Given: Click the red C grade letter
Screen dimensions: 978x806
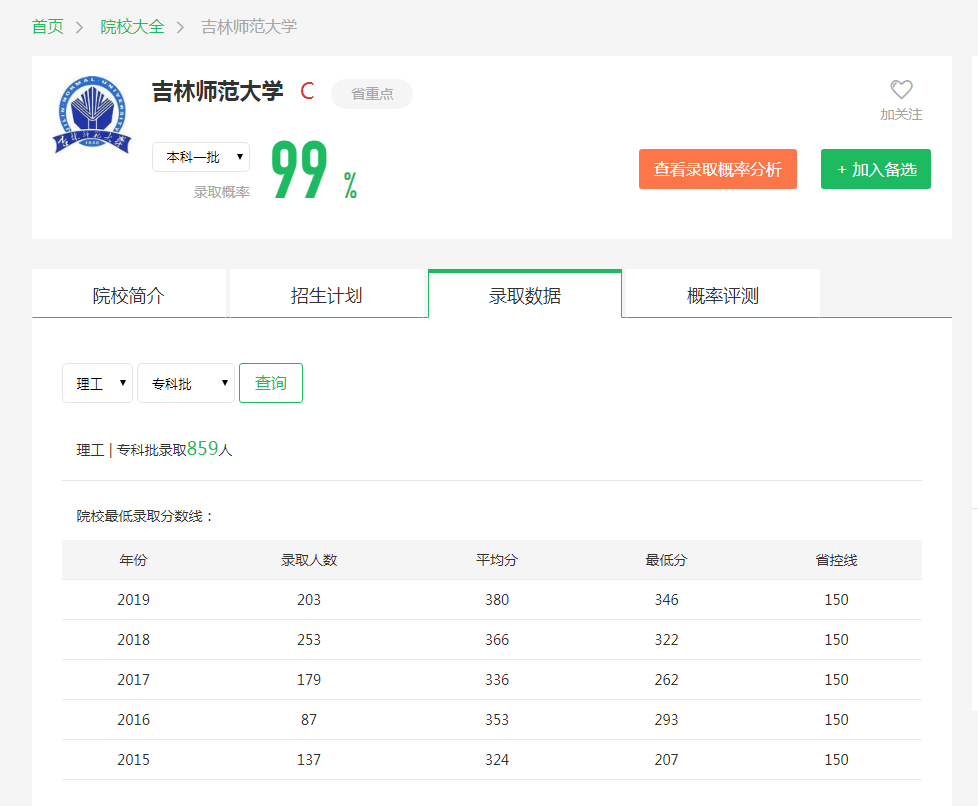Looking at the screenshot, I should pyautogui.click(x=307, y=91).
